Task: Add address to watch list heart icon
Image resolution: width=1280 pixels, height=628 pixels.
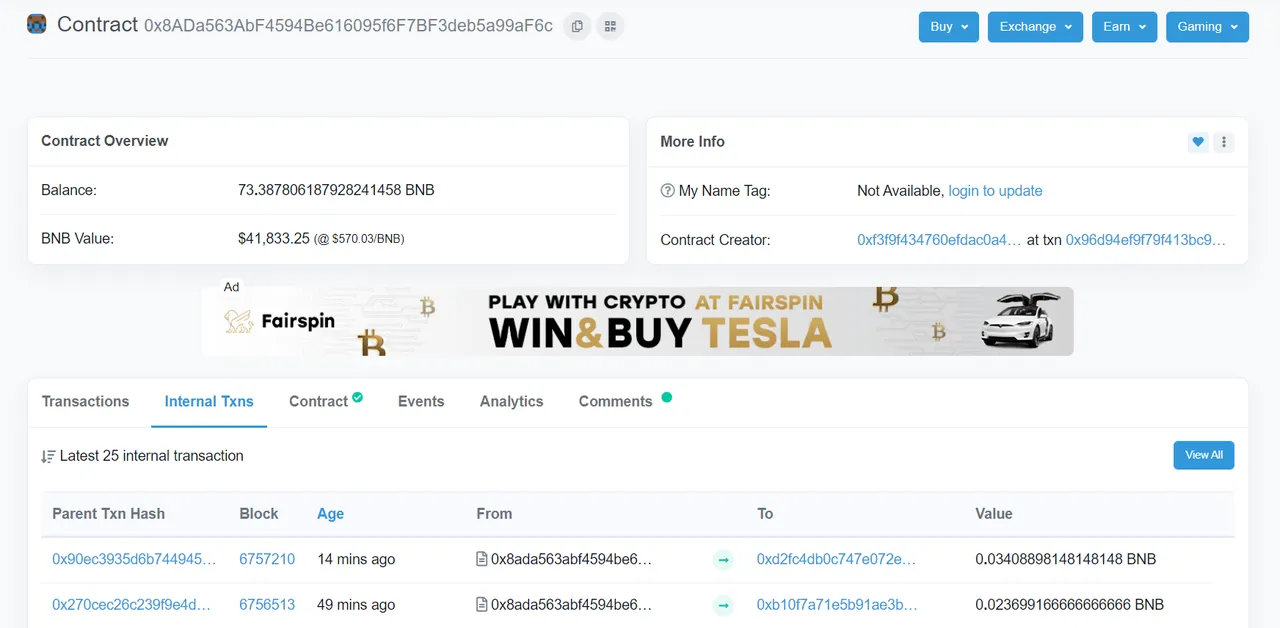Action: pos(1198,142)
